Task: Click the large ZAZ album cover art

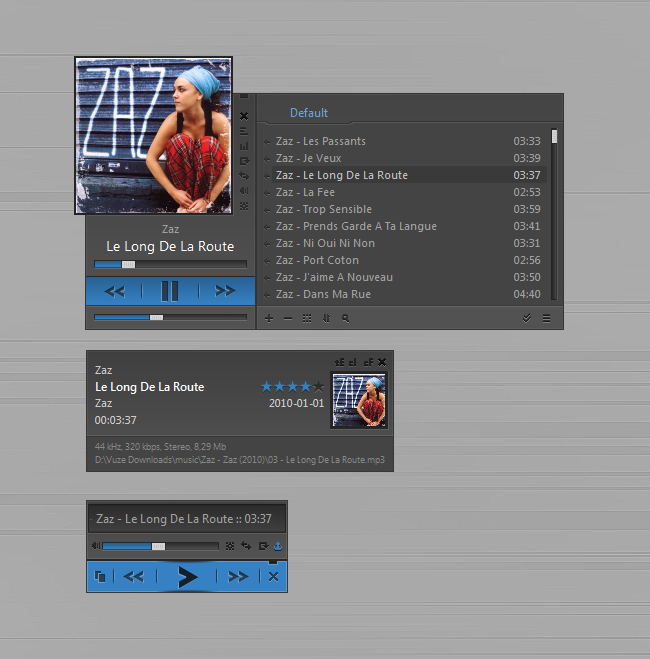Action: [153, 135]
